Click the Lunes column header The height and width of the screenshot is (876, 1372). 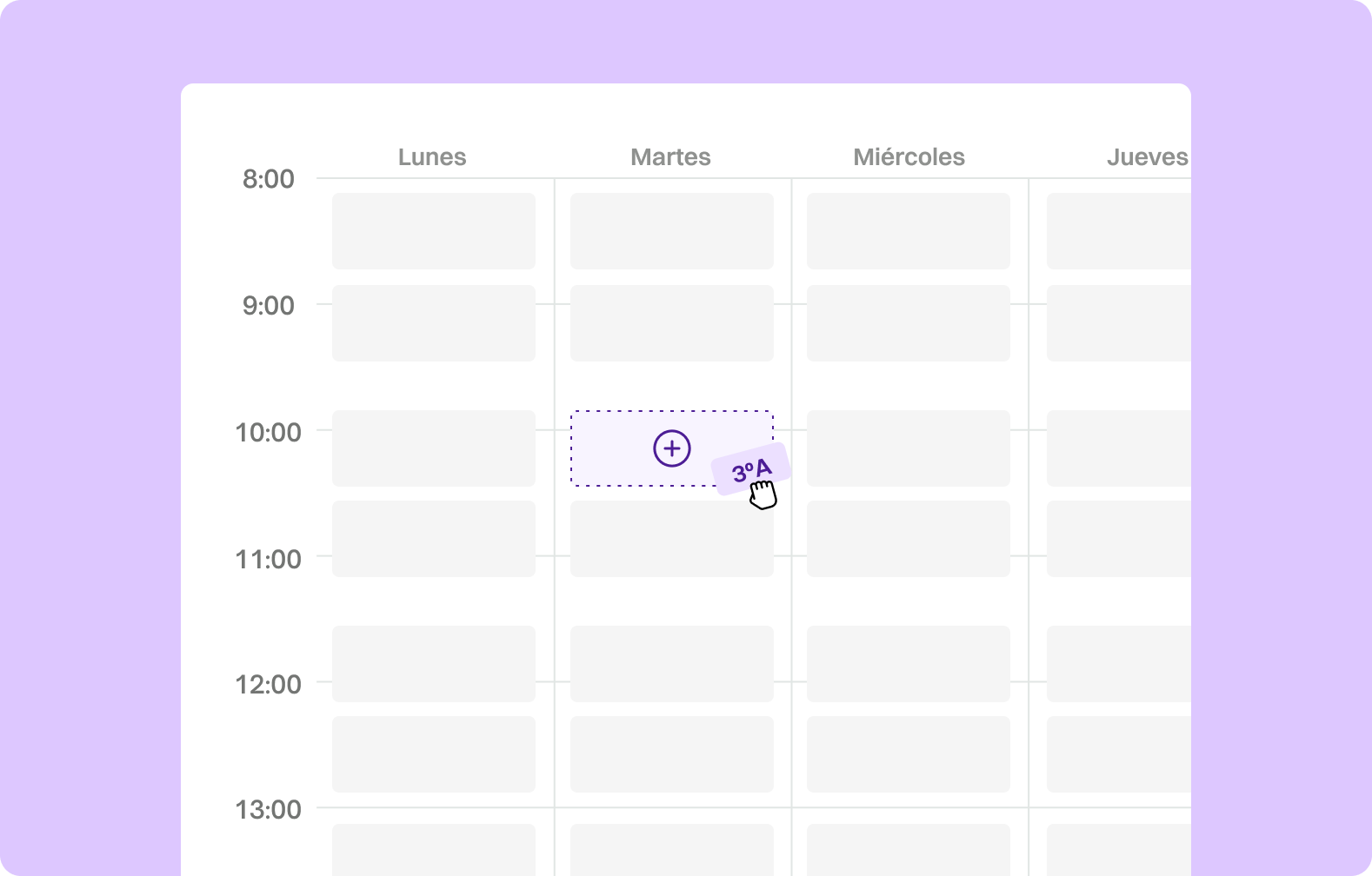432,157
